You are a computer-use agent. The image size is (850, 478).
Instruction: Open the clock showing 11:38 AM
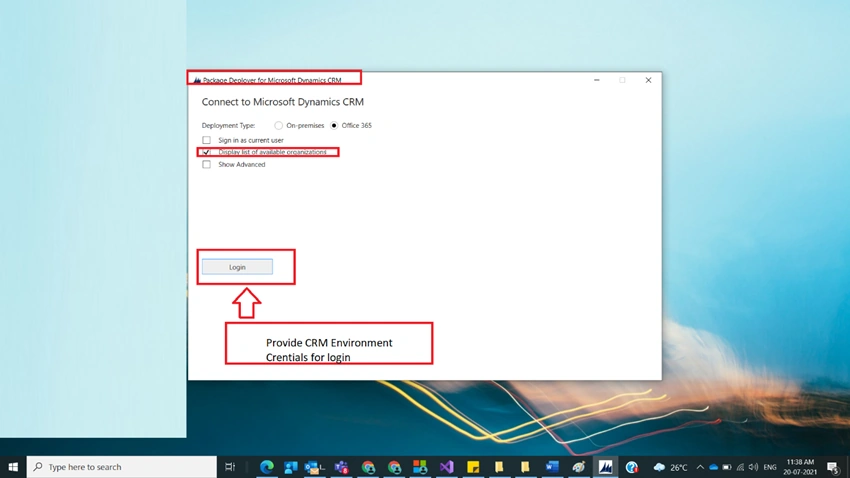tap(800, 467)
